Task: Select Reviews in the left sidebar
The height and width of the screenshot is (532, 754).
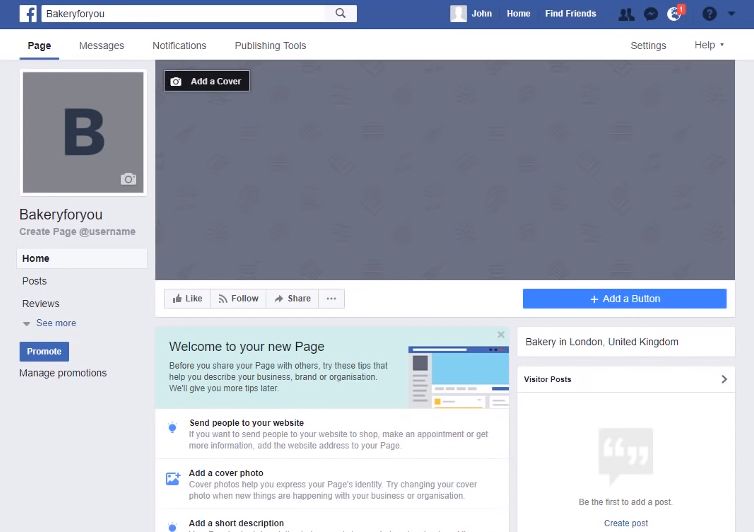Action: pyautogui.click(x=41, y=303)
